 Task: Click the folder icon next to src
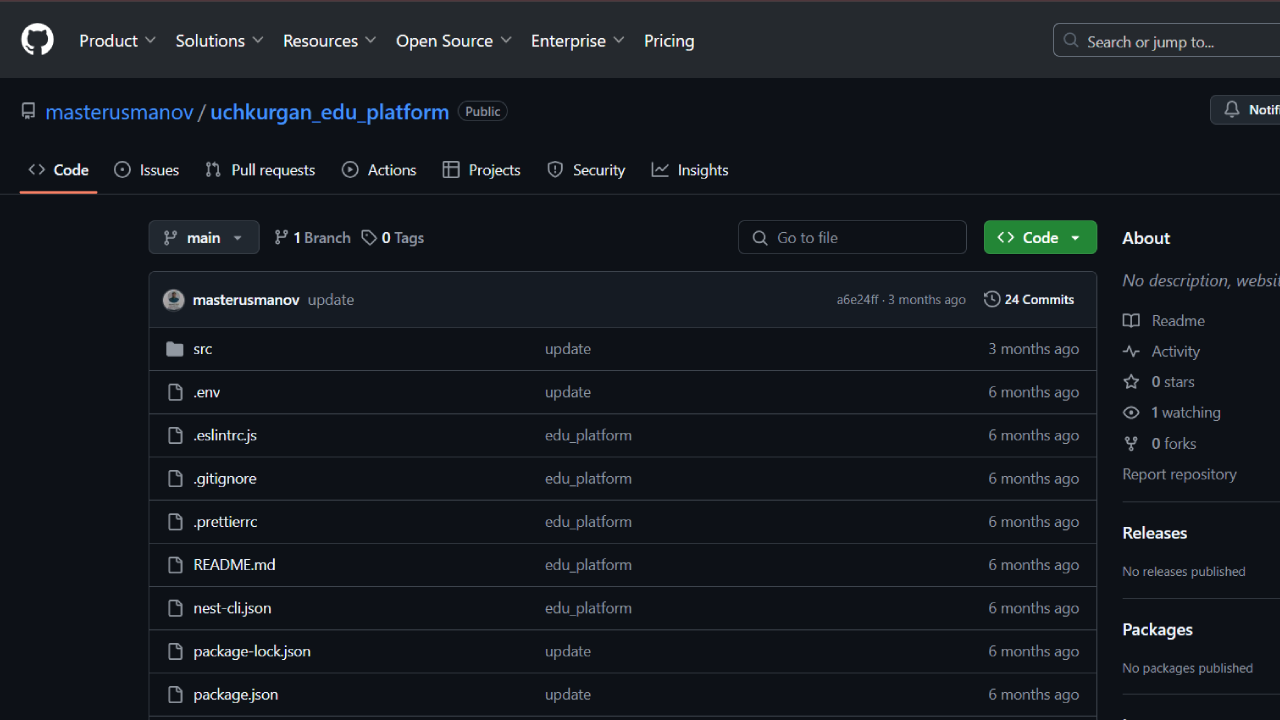point(175,349)
